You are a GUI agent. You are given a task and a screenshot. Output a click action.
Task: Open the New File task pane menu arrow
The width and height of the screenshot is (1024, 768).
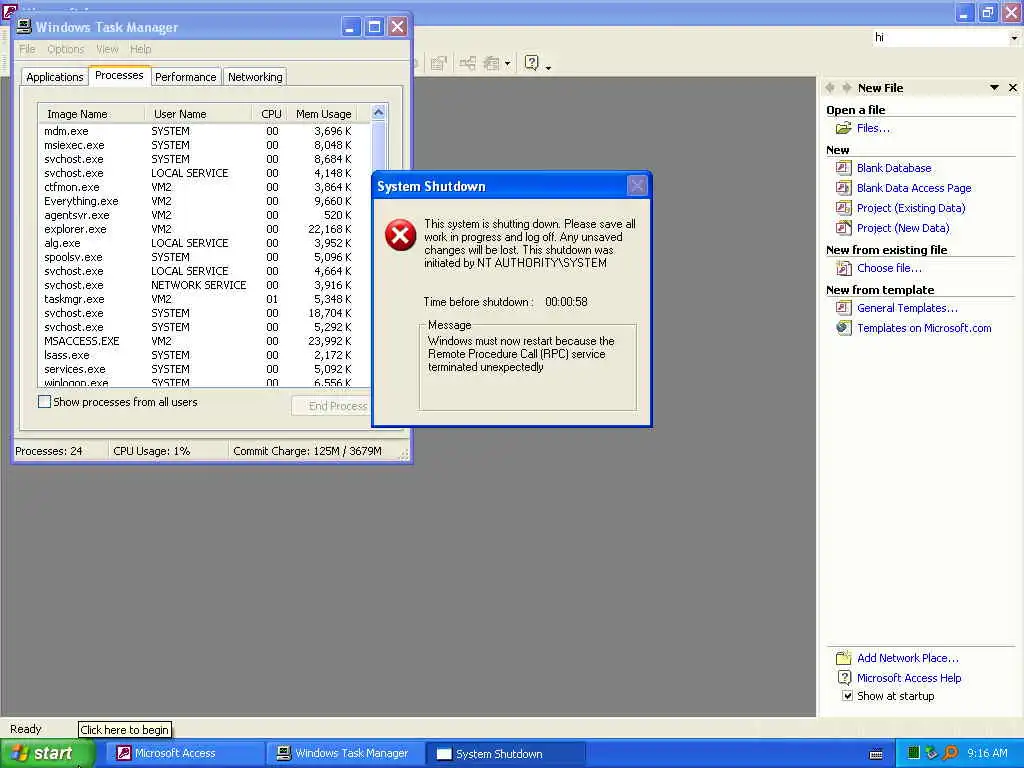click(x=994, y=88)
